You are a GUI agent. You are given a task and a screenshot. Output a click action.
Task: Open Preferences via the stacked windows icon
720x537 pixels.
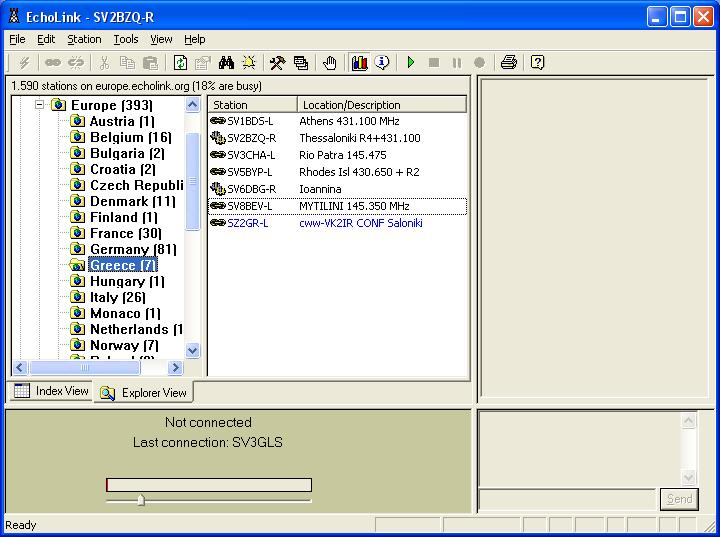click(301, 62)
